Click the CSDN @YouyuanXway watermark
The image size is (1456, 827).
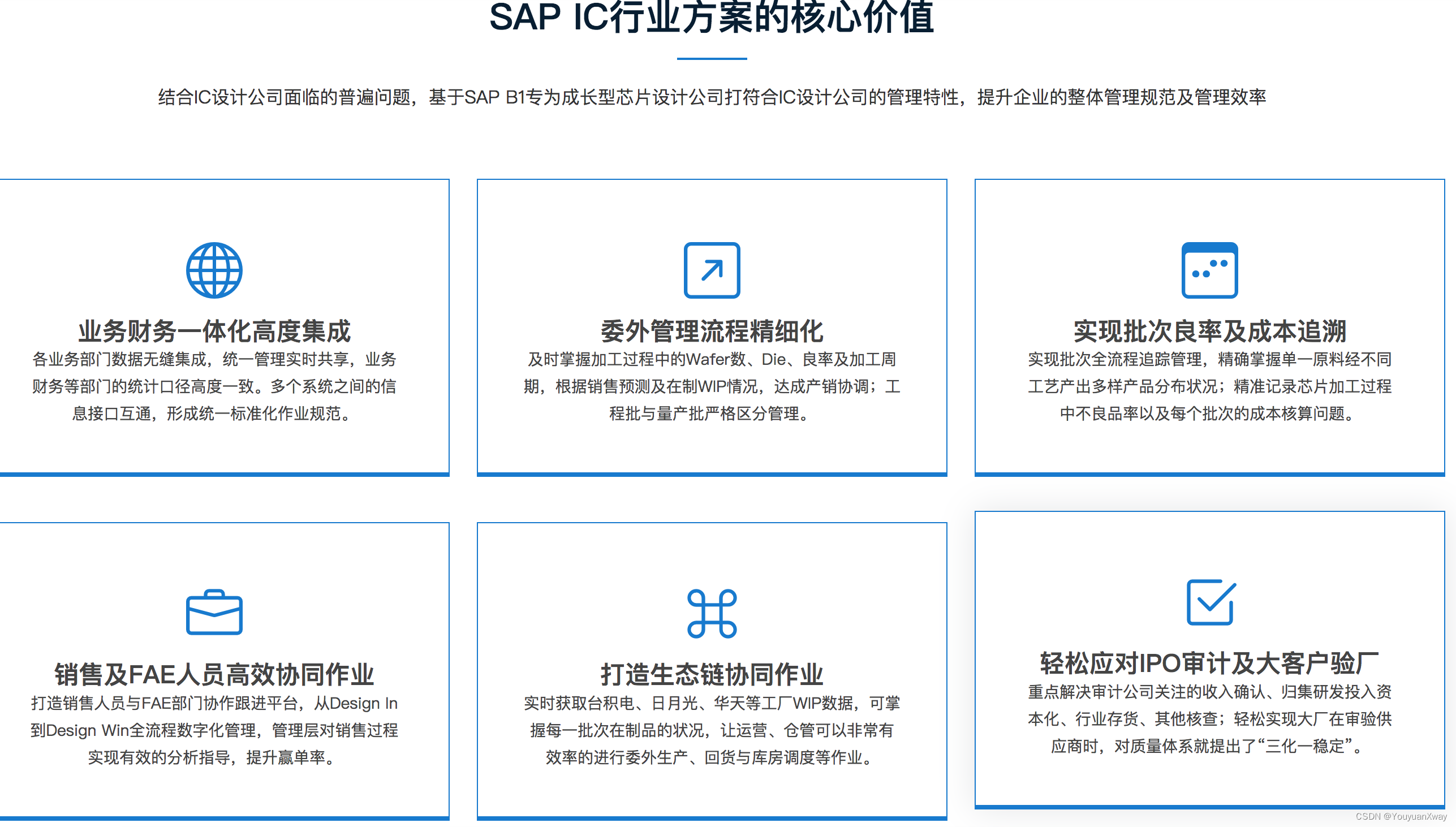tap(1401, 816)
